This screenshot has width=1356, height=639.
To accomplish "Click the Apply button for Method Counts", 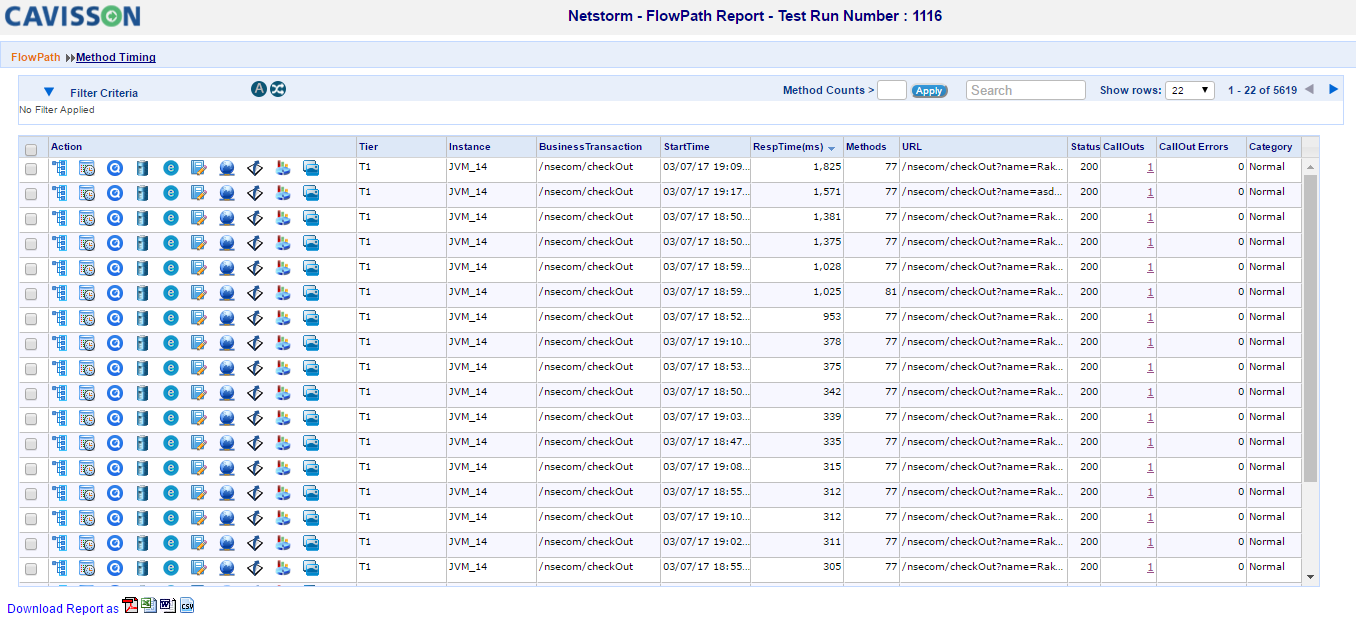I will pos(929,91).
